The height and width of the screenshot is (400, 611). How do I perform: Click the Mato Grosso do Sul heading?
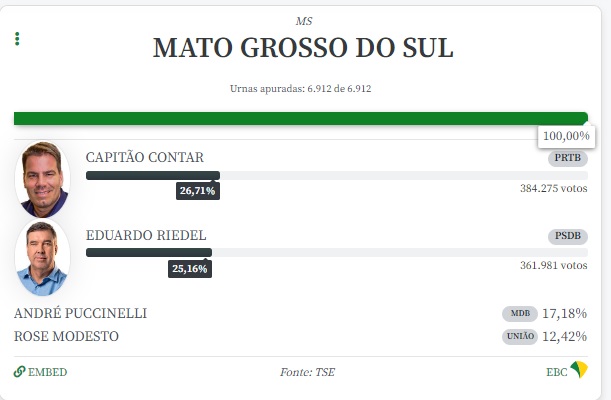[304, 48]
